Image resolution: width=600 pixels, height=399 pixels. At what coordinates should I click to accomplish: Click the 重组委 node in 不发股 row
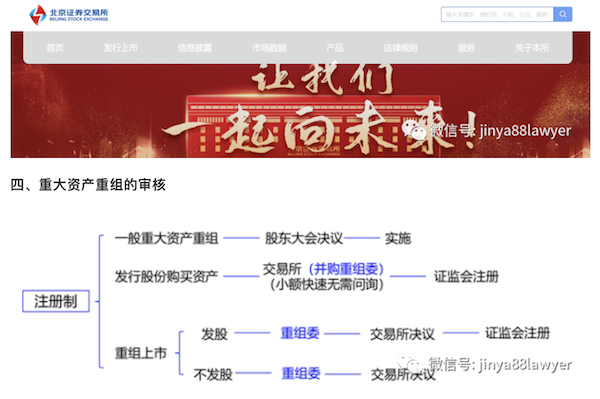[x=301, y=373]
